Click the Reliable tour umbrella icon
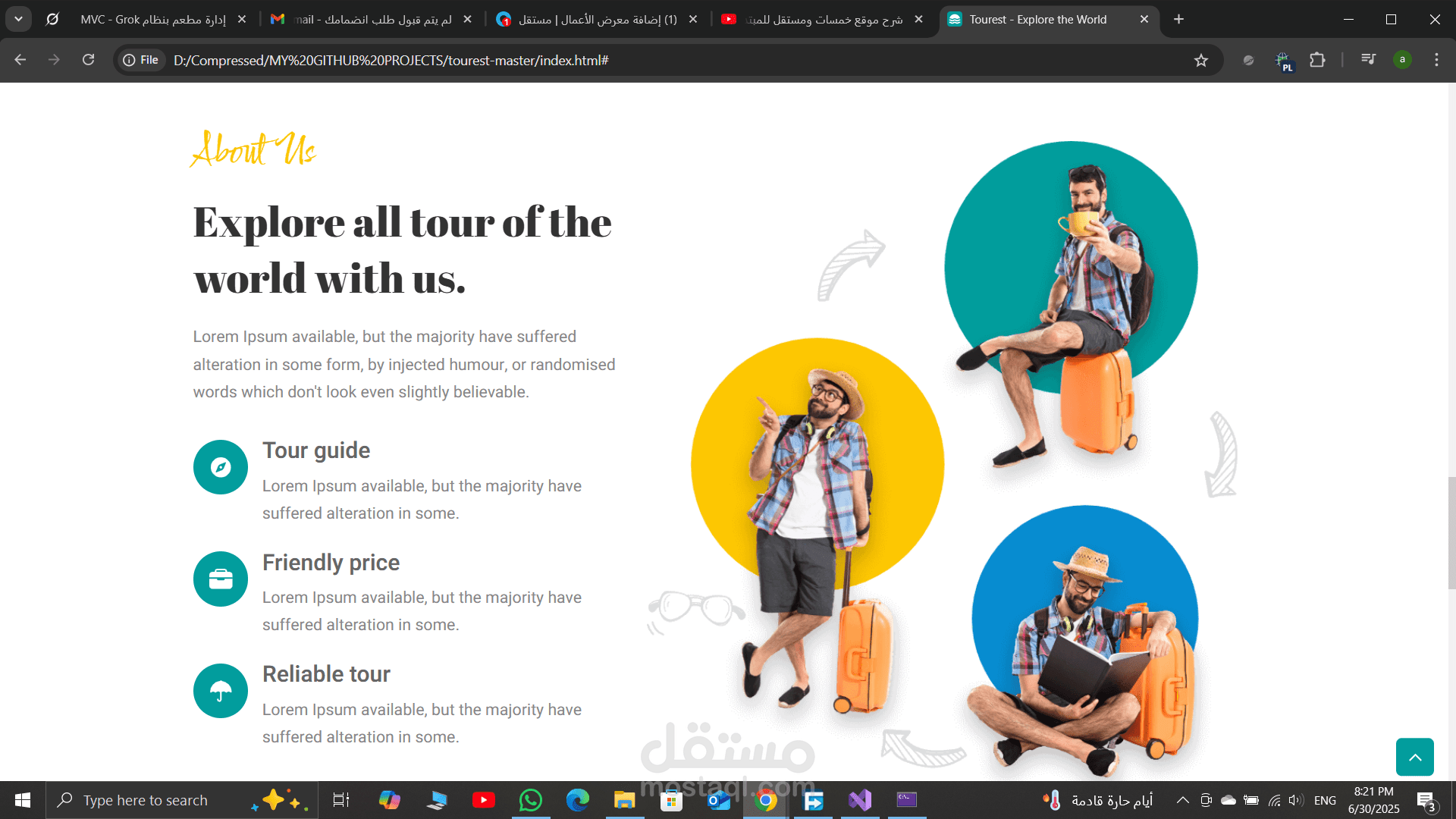This screenshot has height=819, width=1456. coord(221,691)
